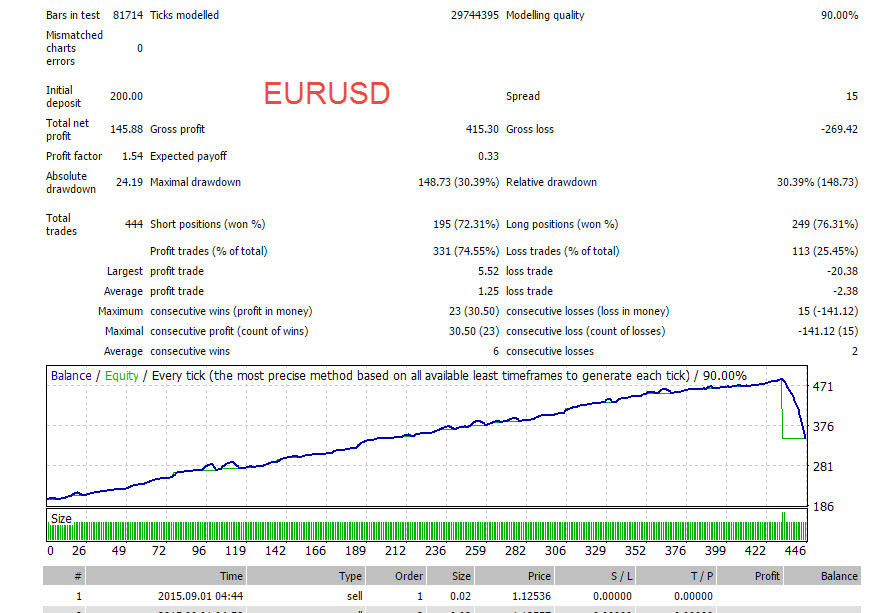The height and width of the screenshot is (613, 895).
Task: Click the 471 y-axis label
Action: point(823,387)
